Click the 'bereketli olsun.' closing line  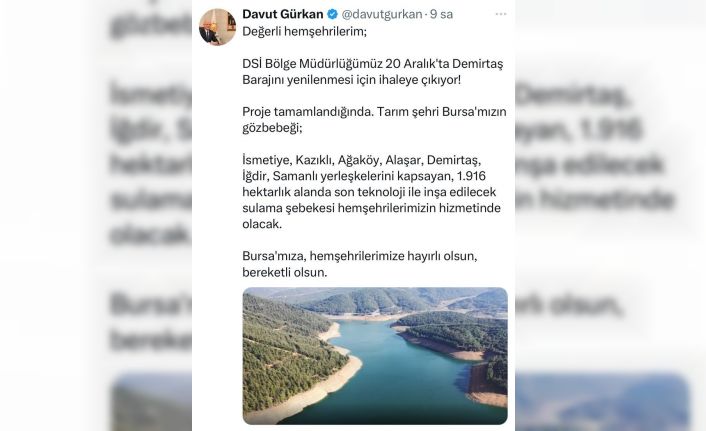click(x=285, y=272)
